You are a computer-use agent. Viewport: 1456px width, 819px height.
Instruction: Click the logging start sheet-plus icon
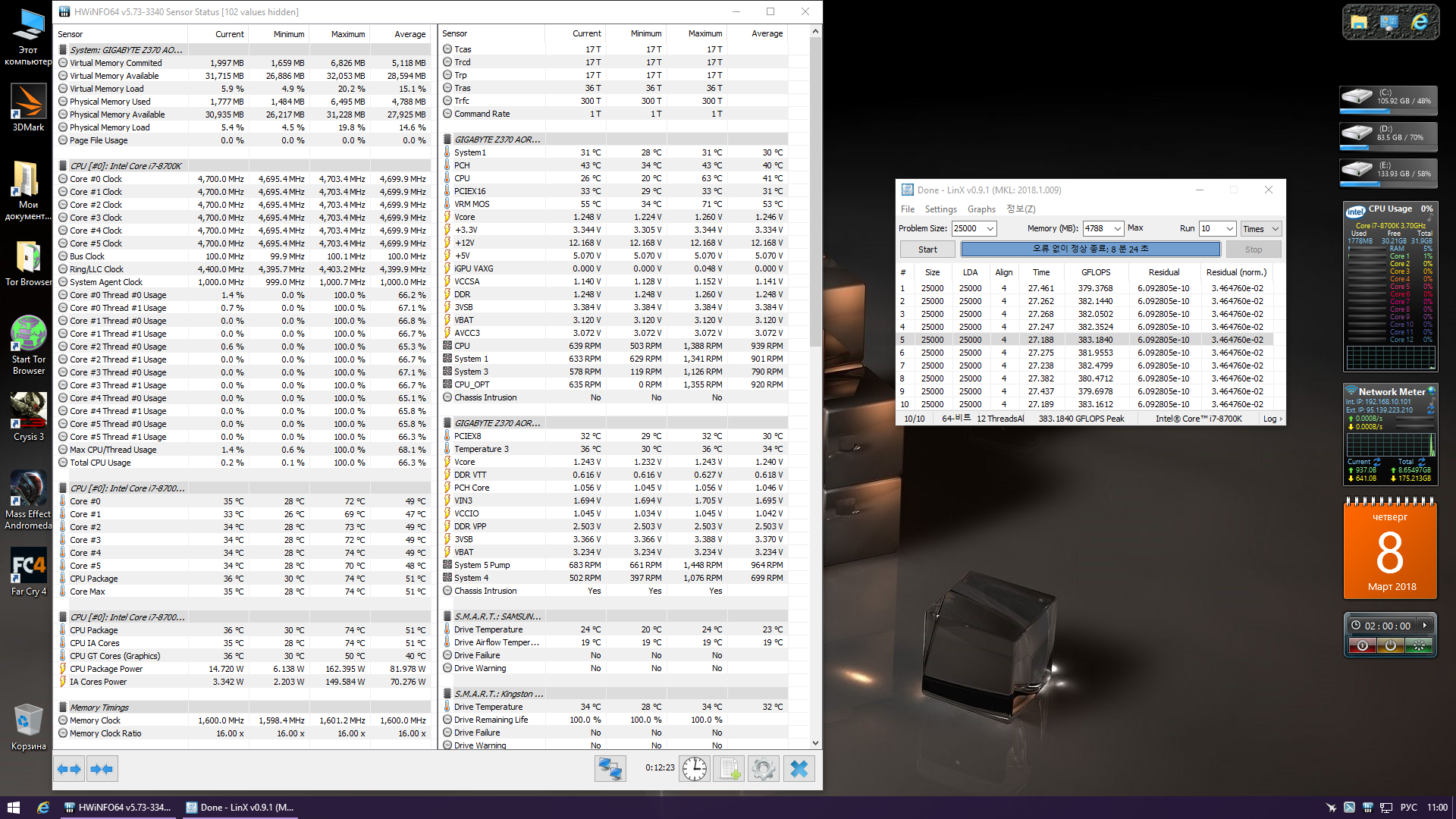click(730, 769)
